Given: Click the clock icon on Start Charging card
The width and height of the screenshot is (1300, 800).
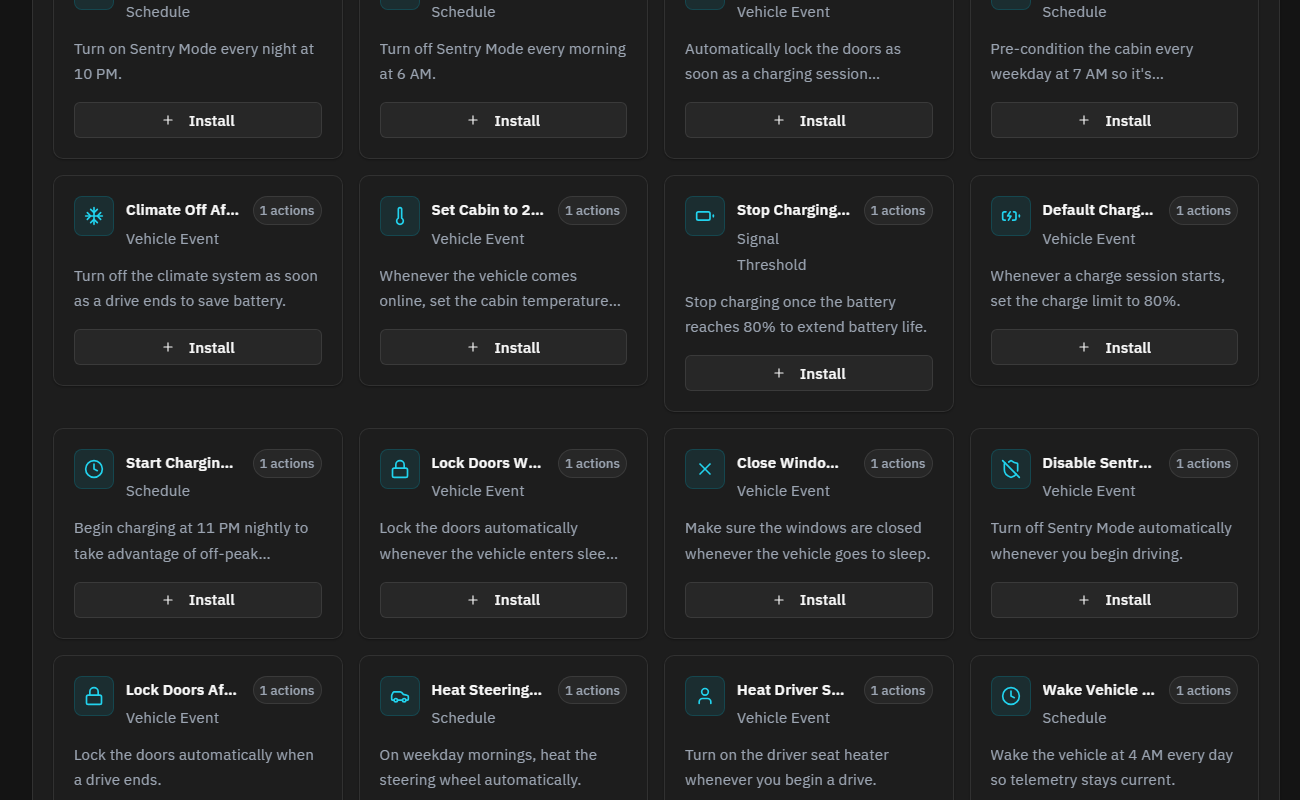Looking at the screenshot, I should pos(94,469).
